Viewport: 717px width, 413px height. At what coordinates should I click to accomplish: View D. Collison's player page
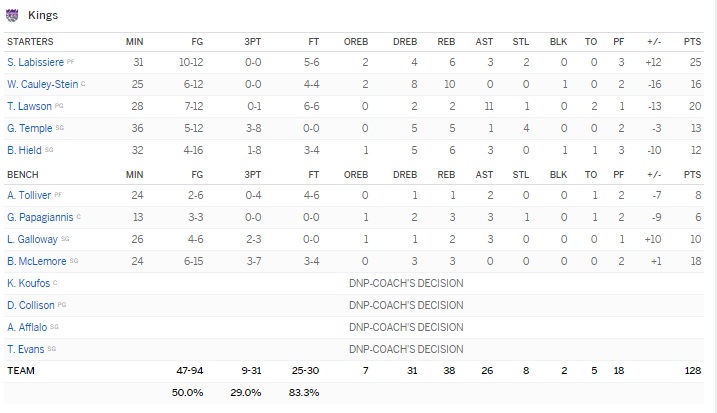point(29,304)
